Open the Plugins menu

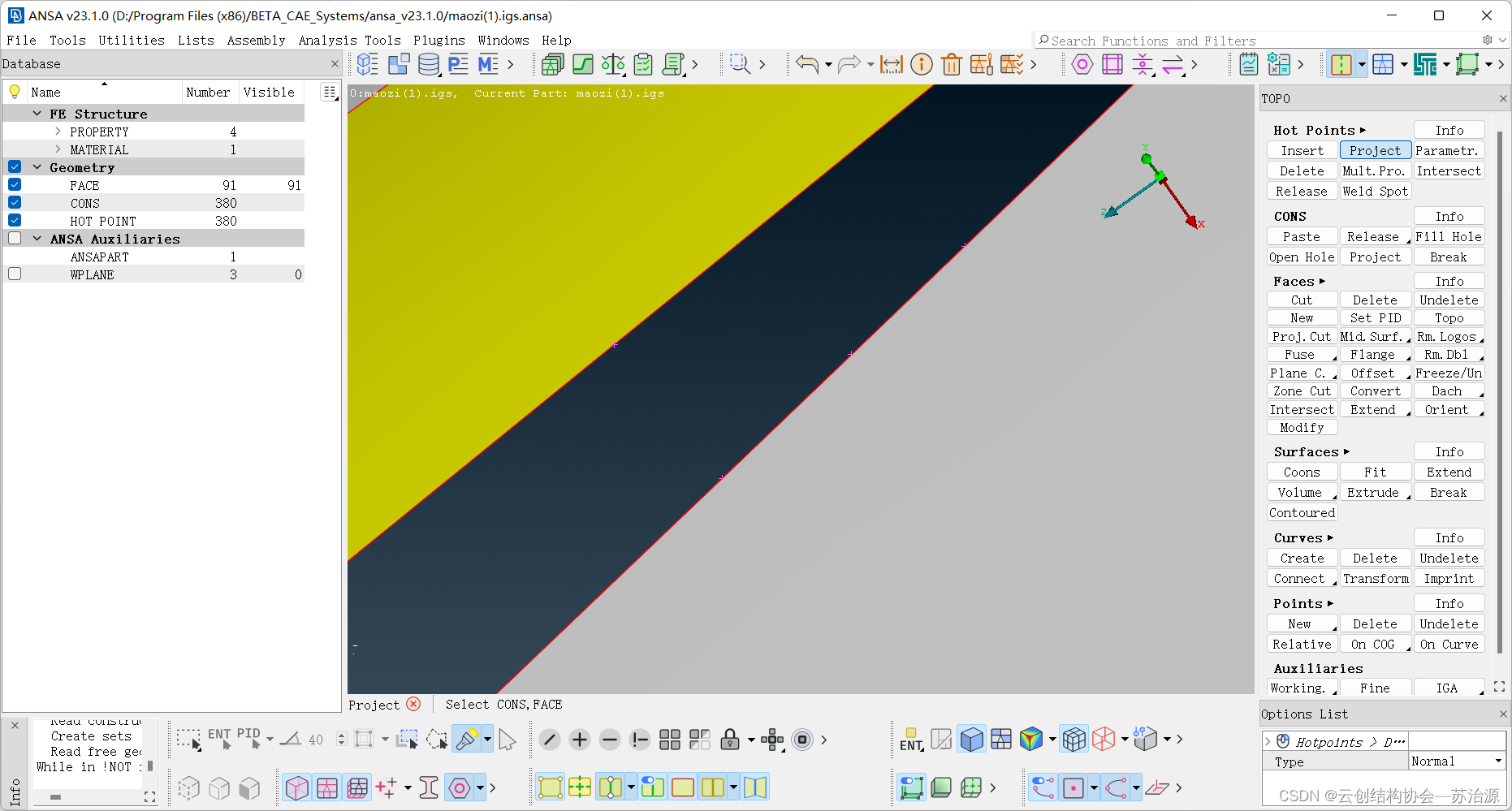click(438, 41)
